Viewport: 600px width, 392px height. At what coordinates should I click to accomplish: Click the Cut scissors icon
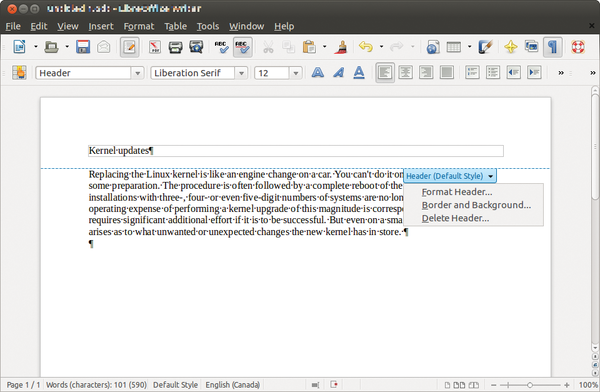coord(268,47)
